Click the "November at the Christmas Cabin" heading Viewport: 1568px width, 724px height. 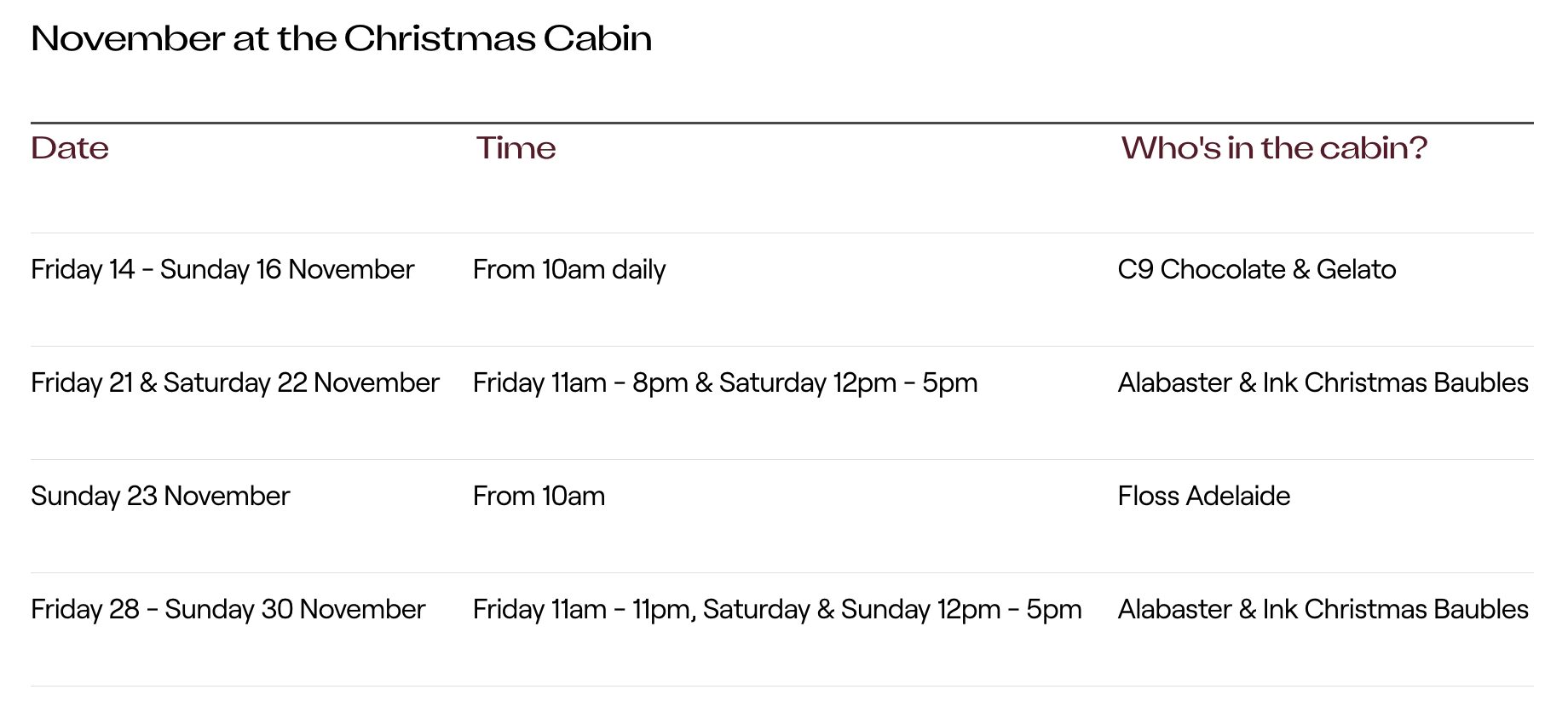point(341,39)
